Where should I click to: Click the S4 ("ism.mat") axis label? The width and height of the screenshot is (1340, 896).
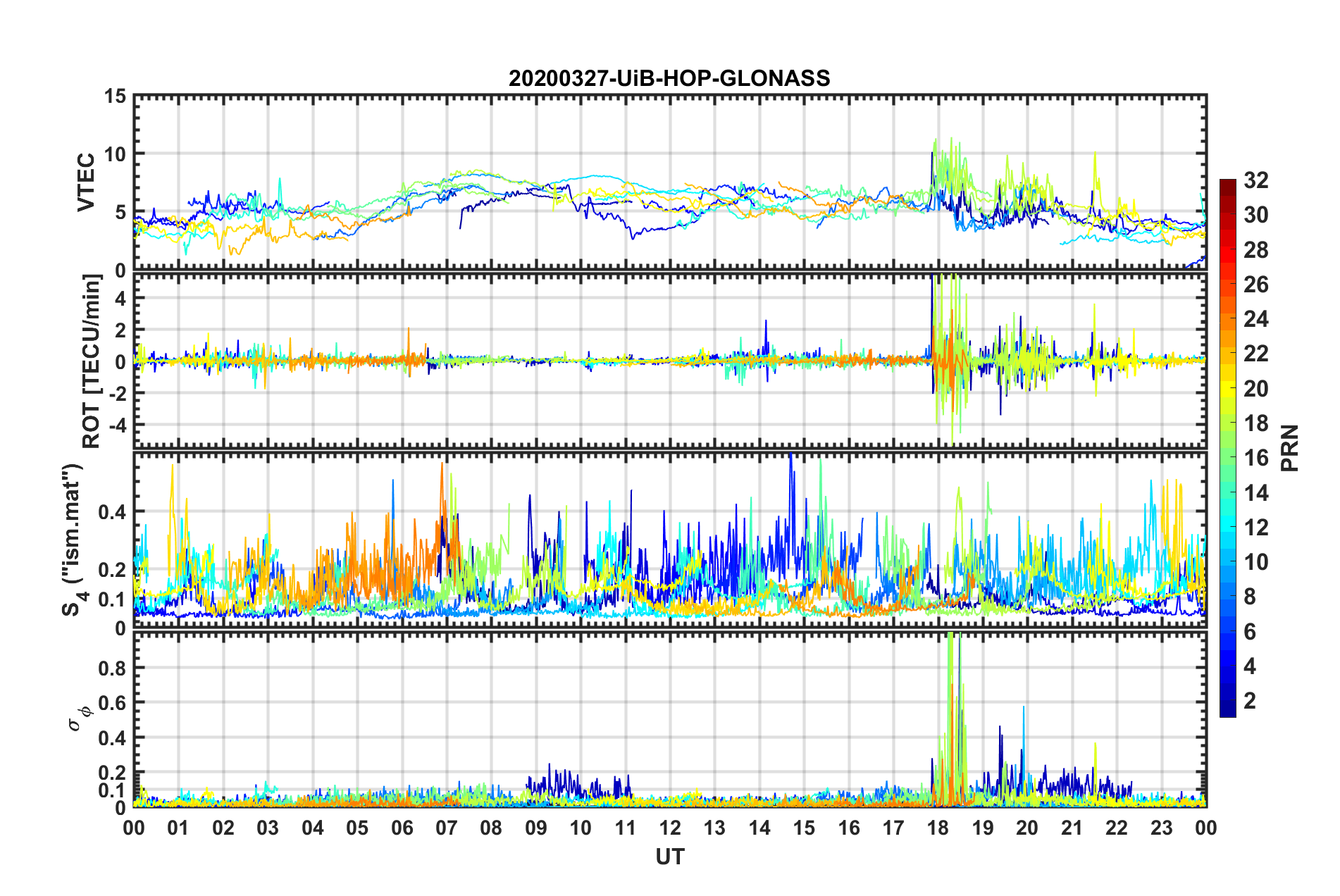(x=73, y=540)
